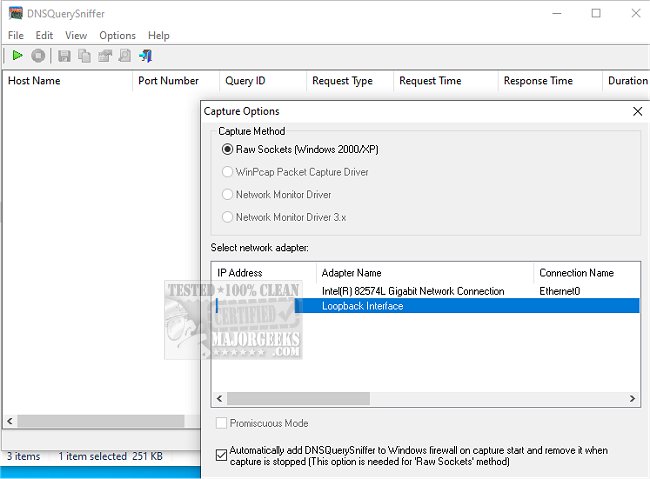Select the Raw Sockets capture method
This screenshot has height=479, width=650.
tap(227, 149)
